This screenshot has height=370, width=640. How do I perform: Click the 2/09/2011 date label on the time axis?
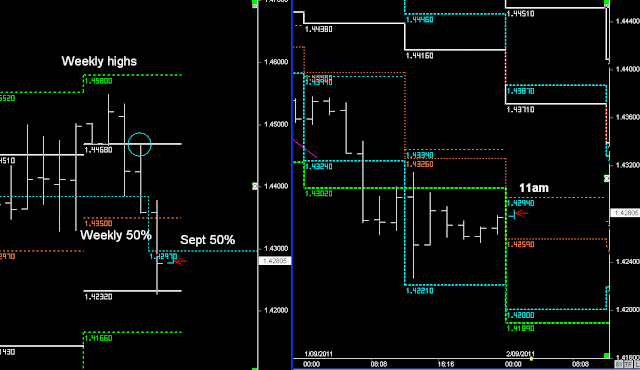click(x=520, y=354)
